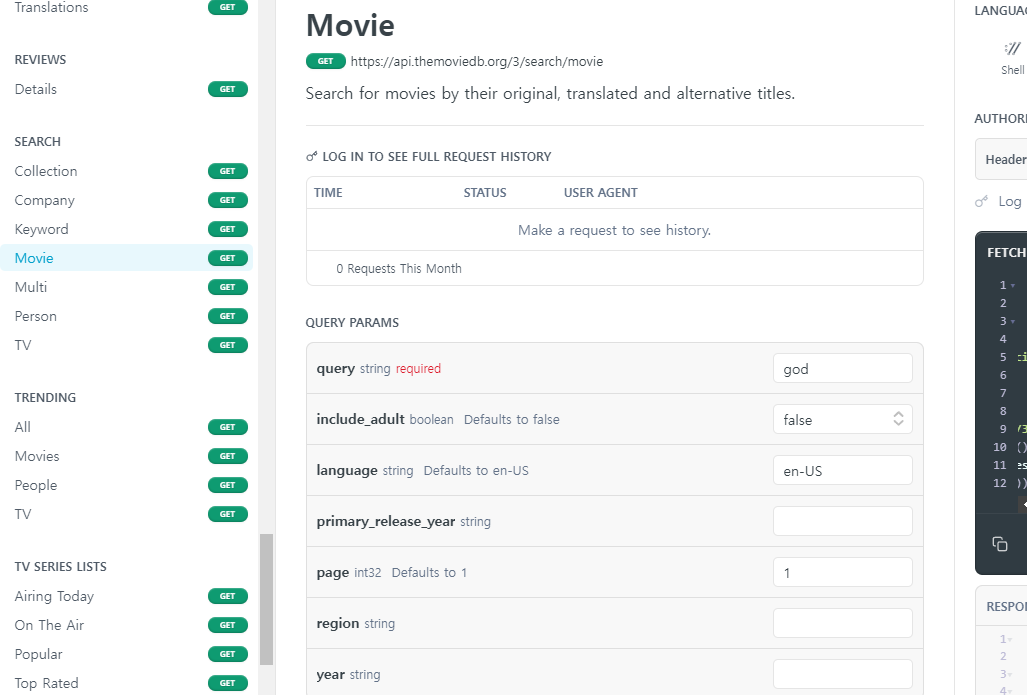Open TV under Search section
Screen dimensions: 1027x695
(x=126, y=345)
